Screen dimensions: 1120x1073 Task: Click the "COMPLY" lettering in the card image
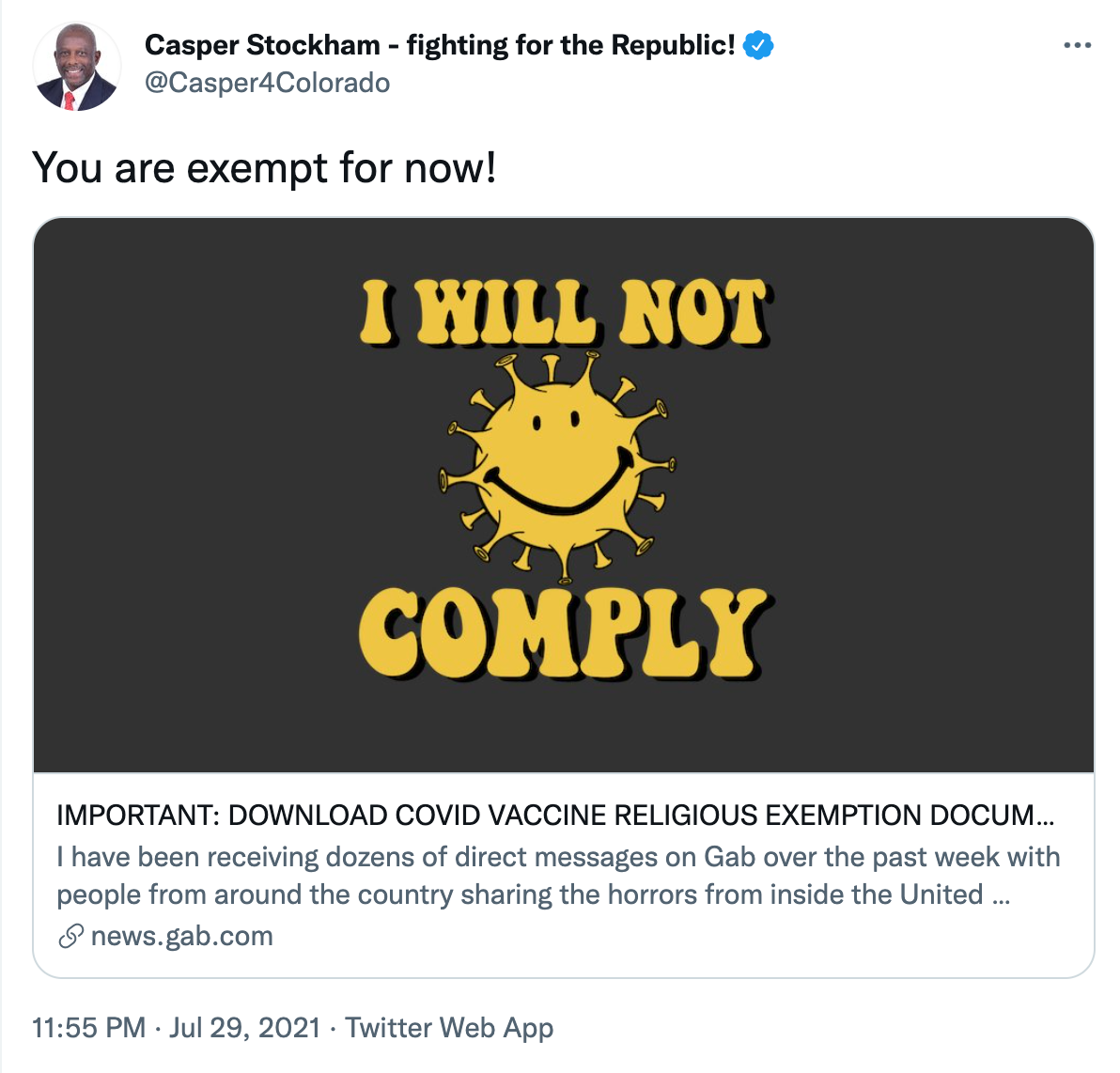point(562,632)
